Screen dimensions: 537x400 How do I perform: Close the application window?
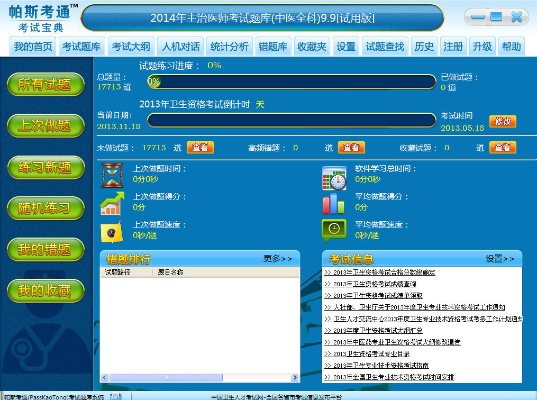[x=516, y=16]
